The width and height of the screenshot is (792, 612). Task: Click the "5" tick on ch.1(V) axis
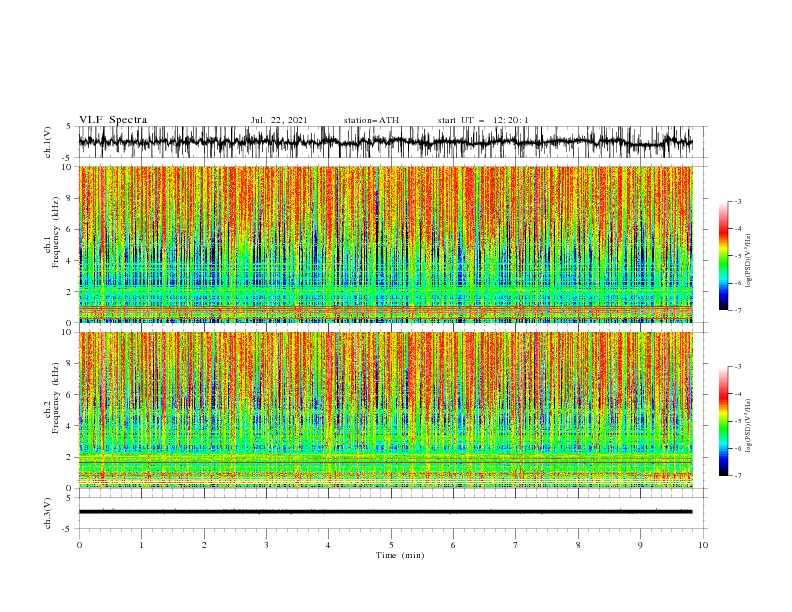pyautogui.click(x=69, y=127)
